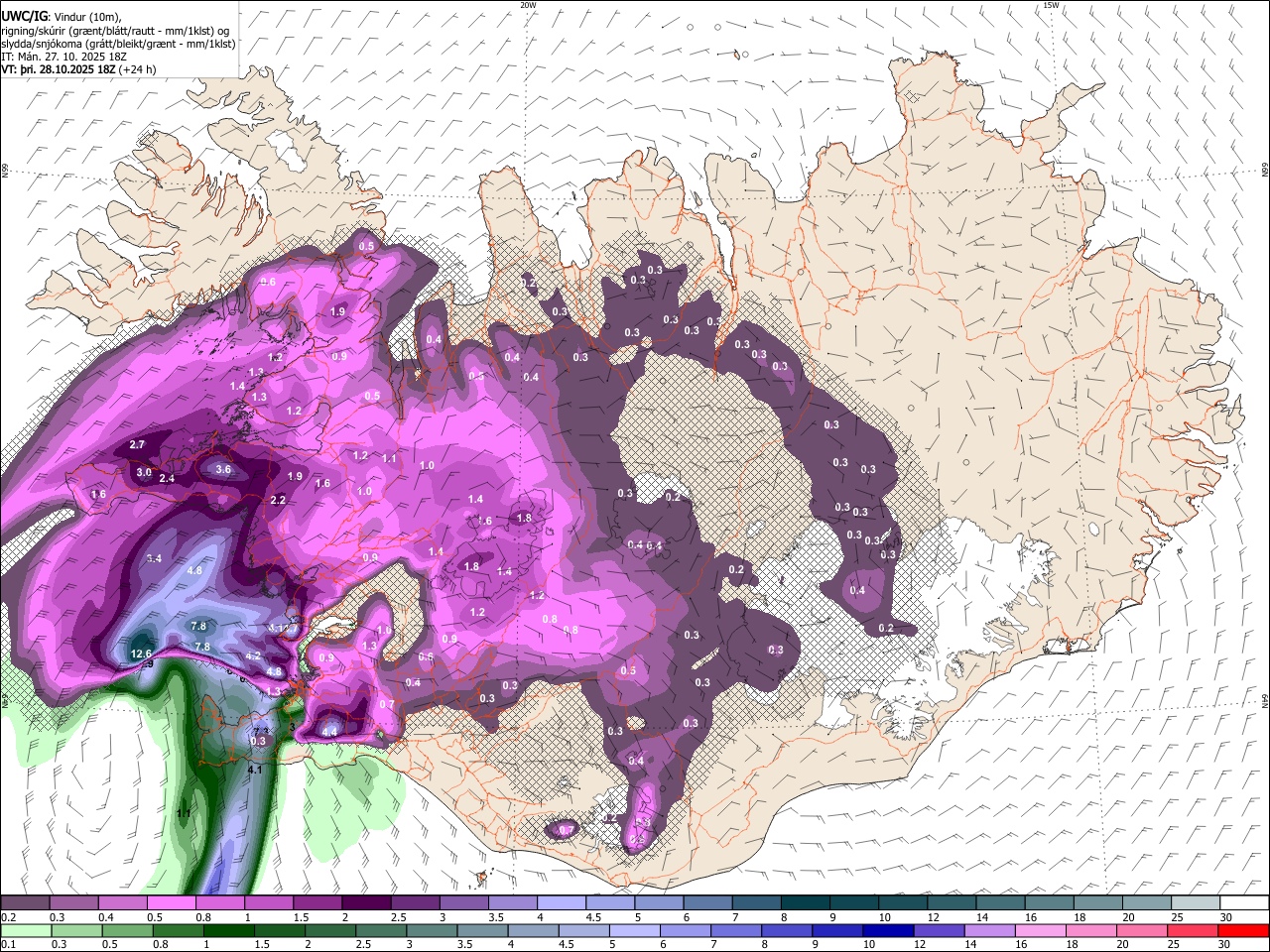1270x952 pixels.
Task: Select the 64N label on right edge
Action: [x=1265, y=701]
